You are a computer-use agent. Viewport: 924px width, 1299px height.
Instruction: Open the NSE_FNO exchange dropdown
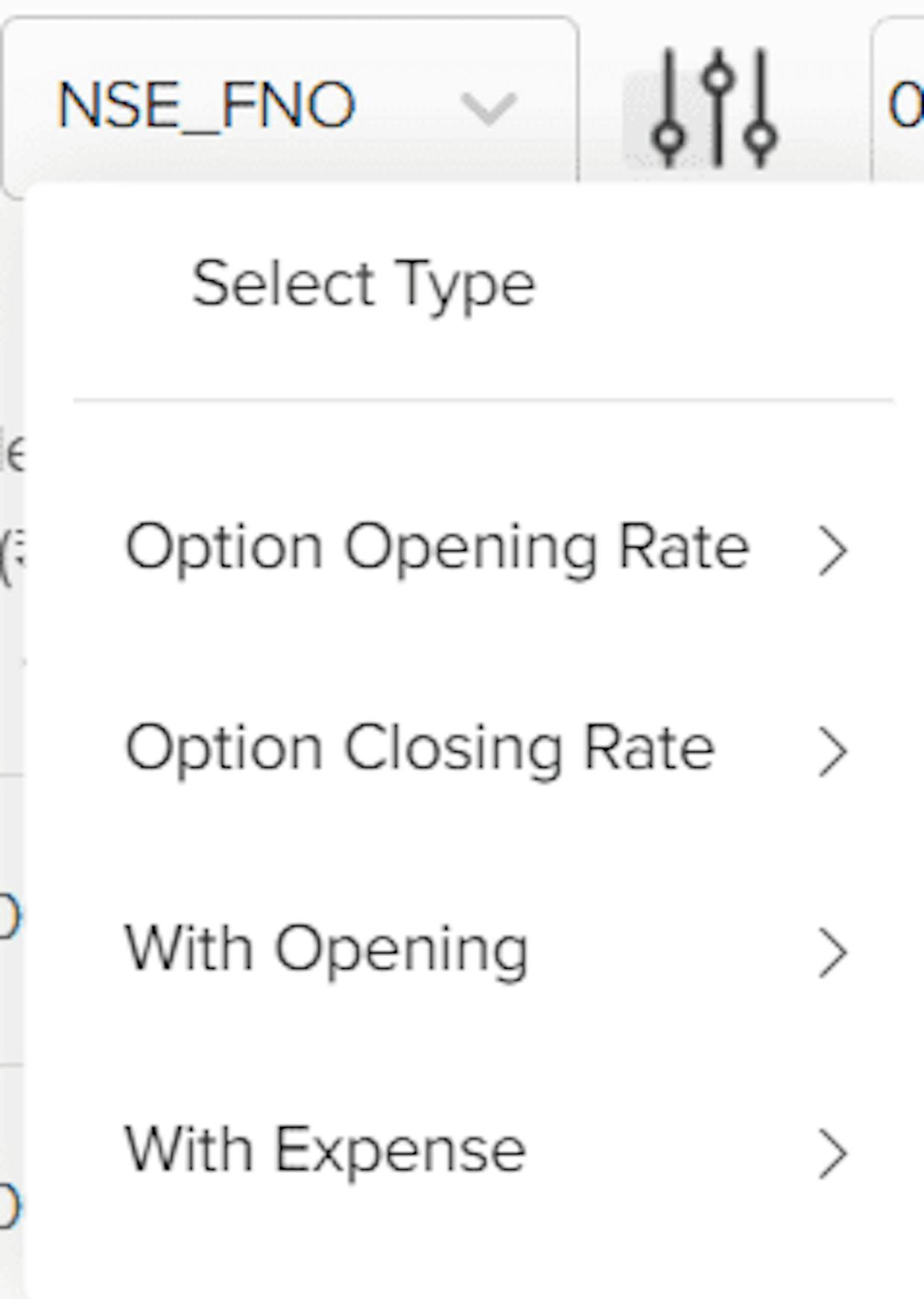tap(291, 107)
